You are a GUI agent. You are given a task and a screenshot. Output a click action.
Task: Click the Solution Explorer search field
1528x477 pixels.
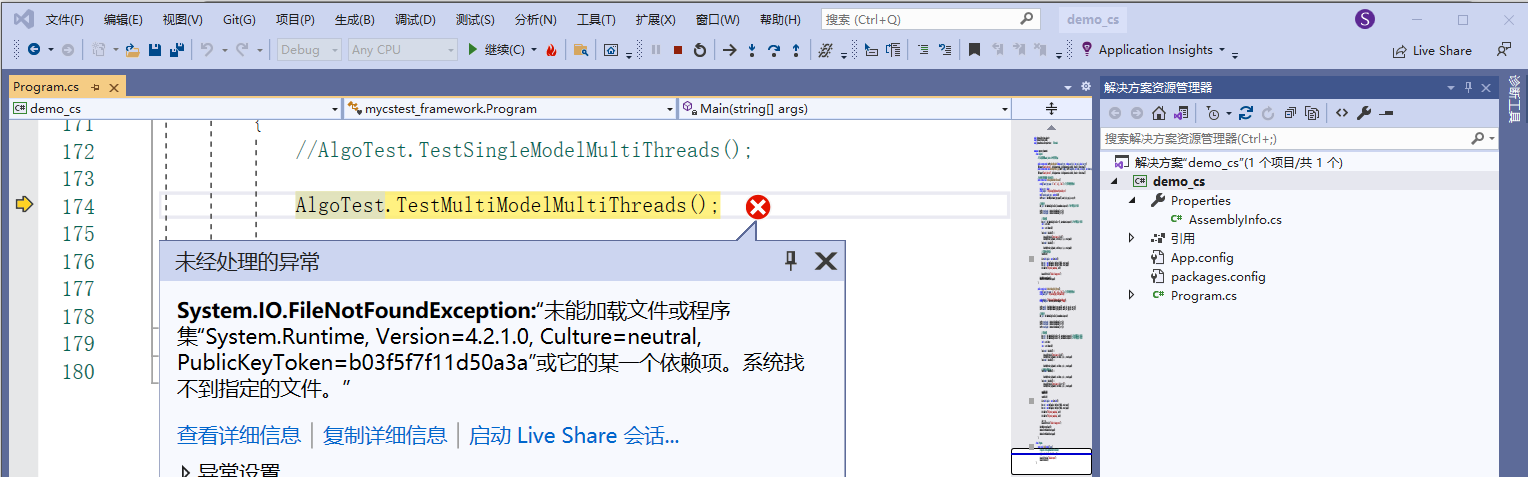point(1299,138)
